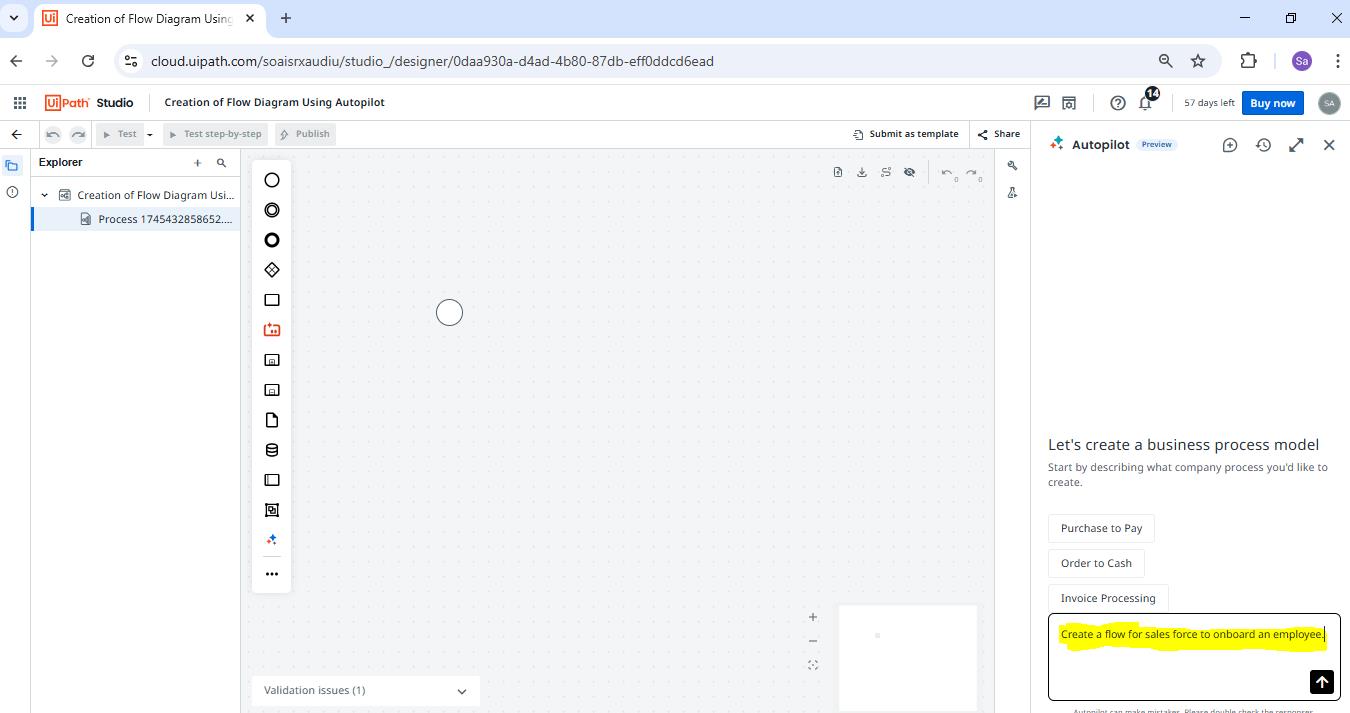Click the zoom in plus control

coord(813,616)
